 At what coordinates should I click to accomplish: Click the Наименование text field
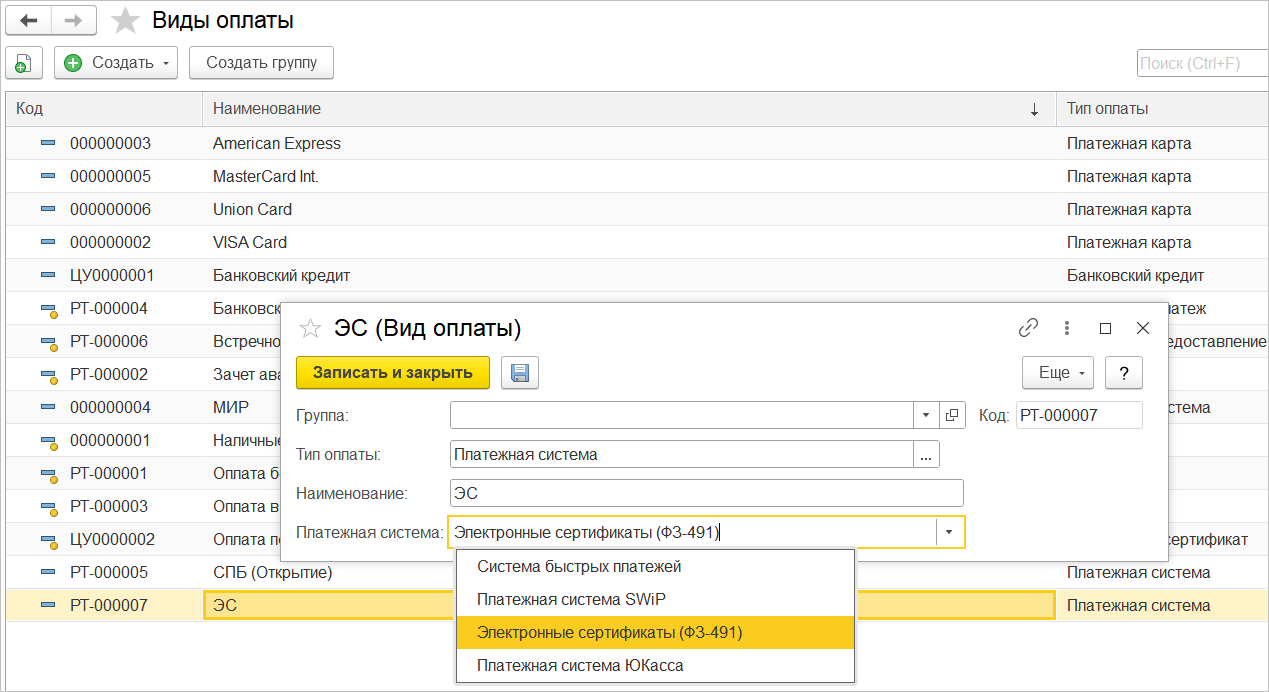point(706,493)
